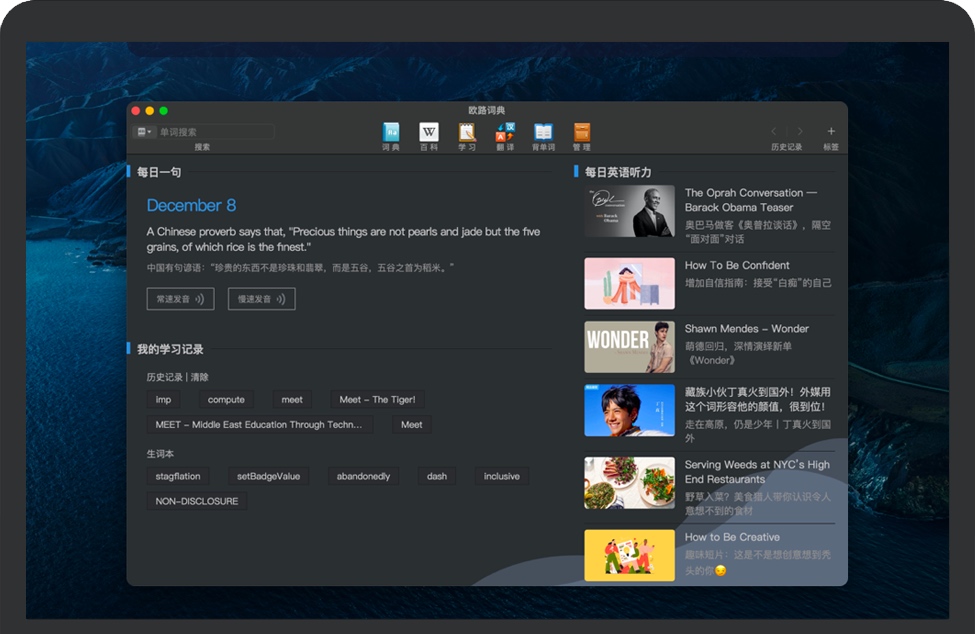Focus the 单词搜索 search field
The width and height of the screenshot is (975, 634).
(215, 132)
